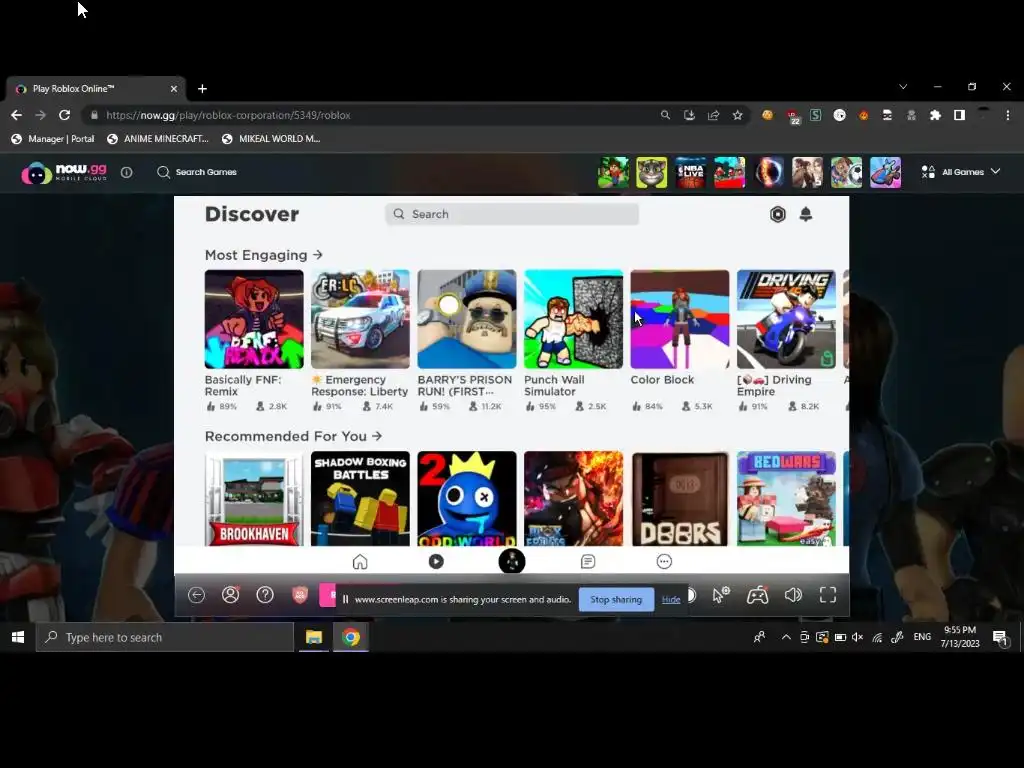
Task: Open the gamepad controls icon
Action: coord(758,595)
